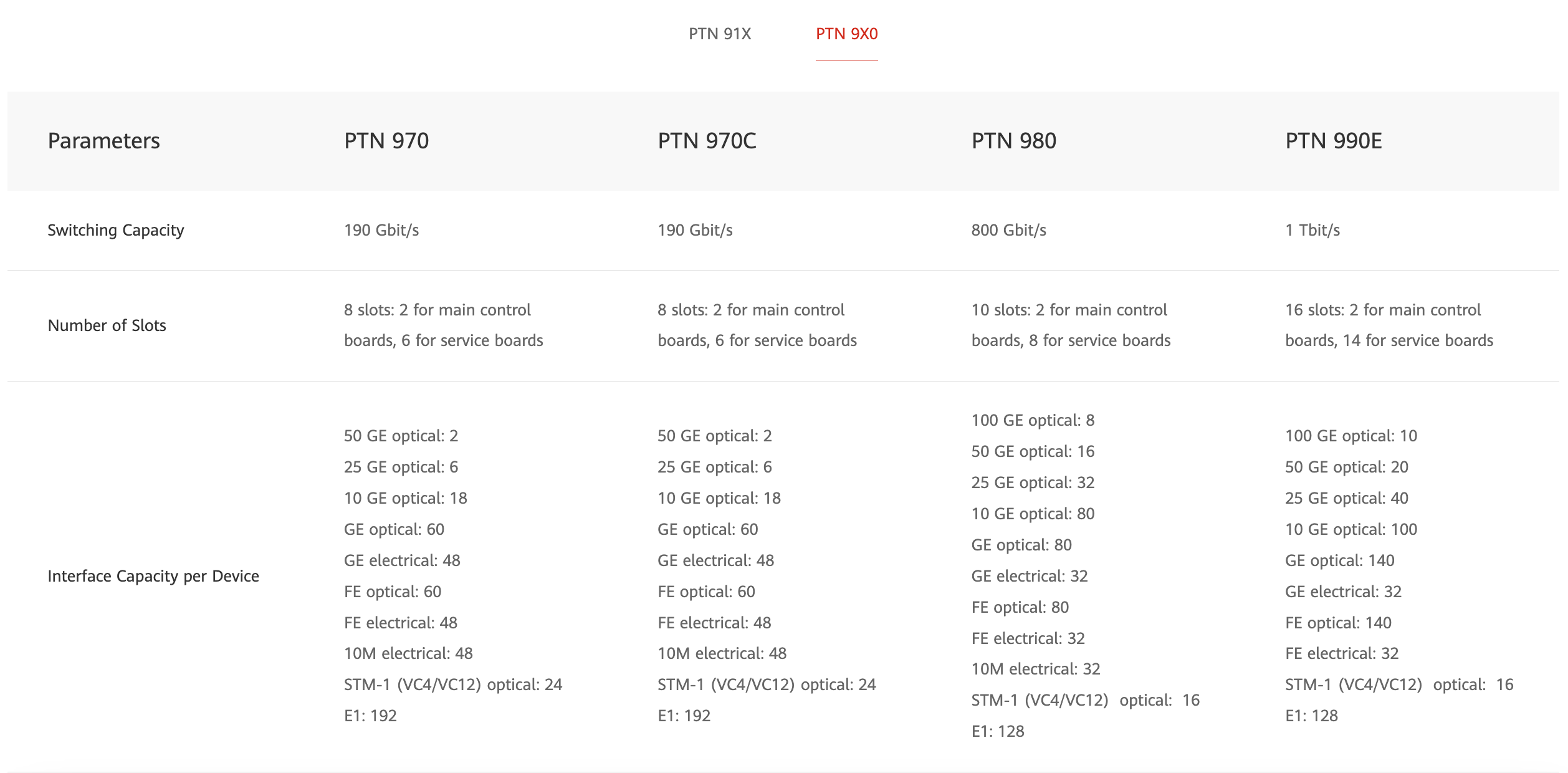Click the 100 GE optical: 10 entry

[1350, 436]
